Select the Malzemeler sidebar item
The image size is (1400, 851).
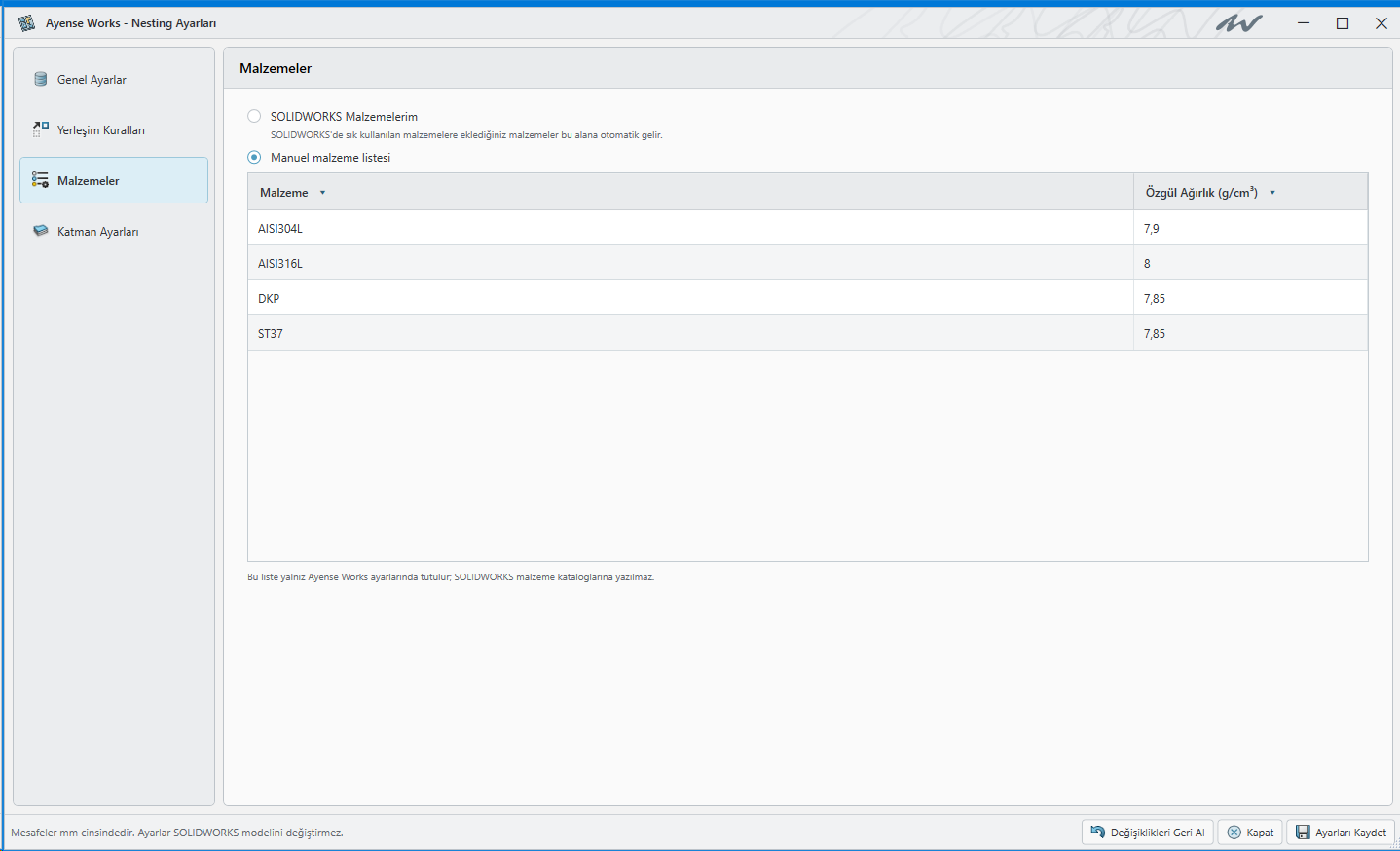114,180
